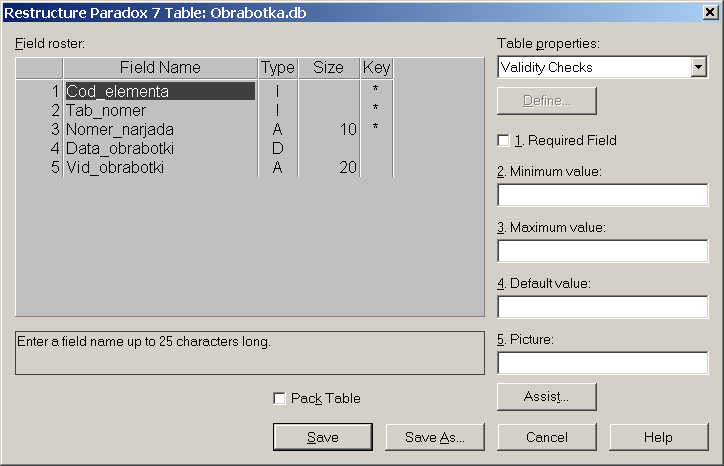
Task: Click the Type cell of Nomer_narjada
Action: click(x=278, y=129)
